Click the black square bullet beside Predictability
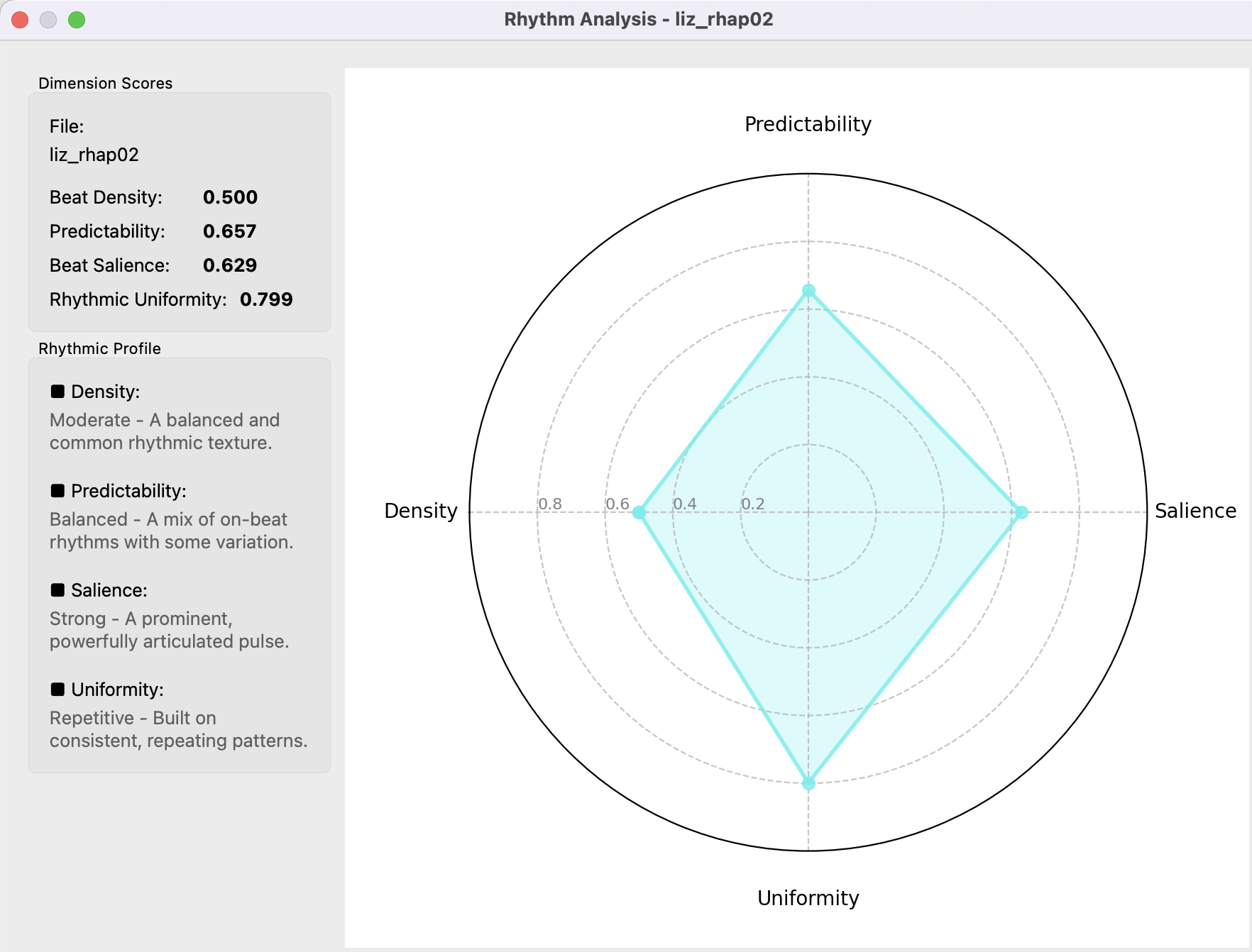This screenshot has width=1252, height=952. point(57,491)
